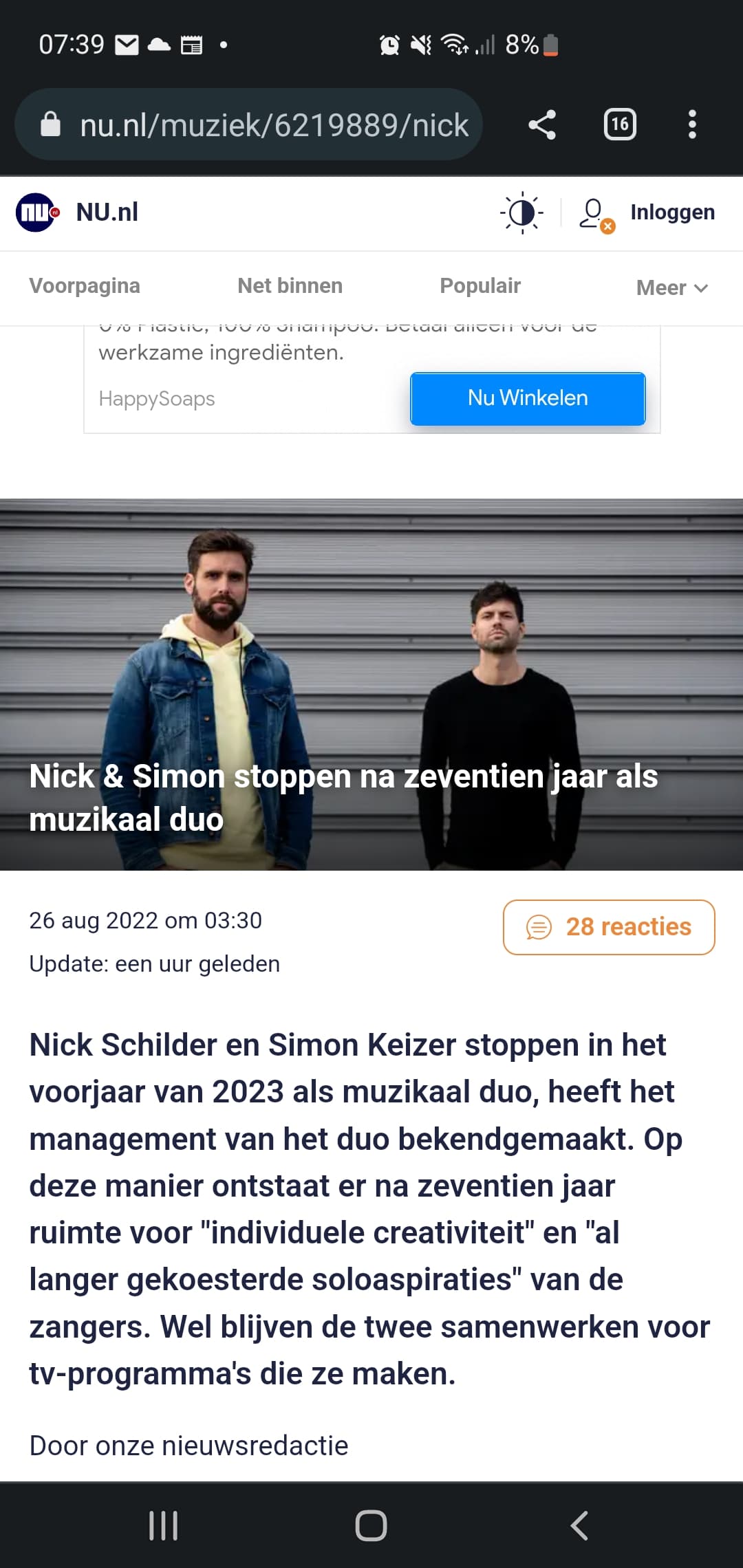This screenshot has height=1568, width=743.
Task: Go to the Populair tab
Action: [480, 286]
